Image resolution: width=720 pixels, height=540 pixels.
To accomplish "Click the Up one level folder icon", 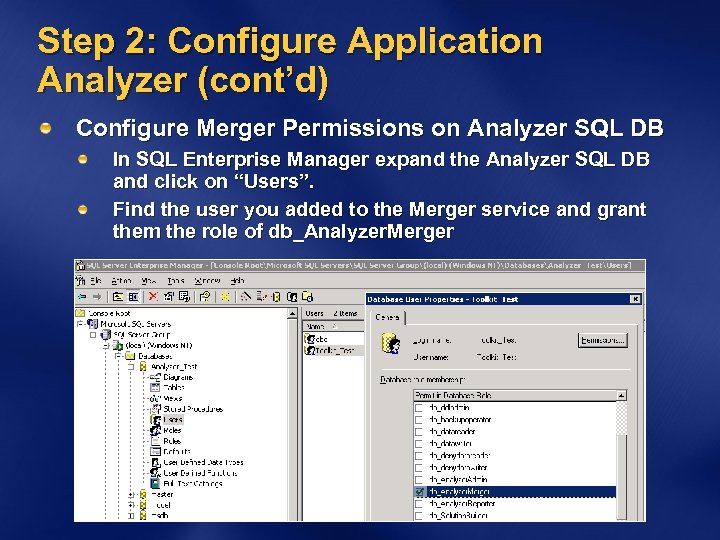I will [118, 297].
